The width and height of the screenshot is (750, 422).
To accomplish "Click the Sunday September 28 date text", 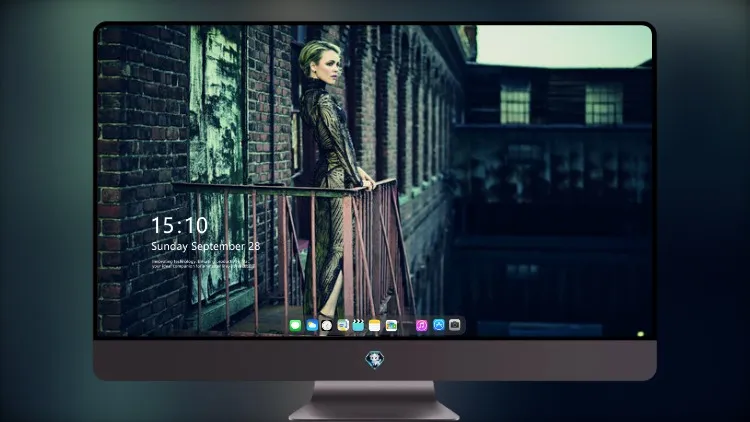I will pyautogui.click(x=206, y=246).
